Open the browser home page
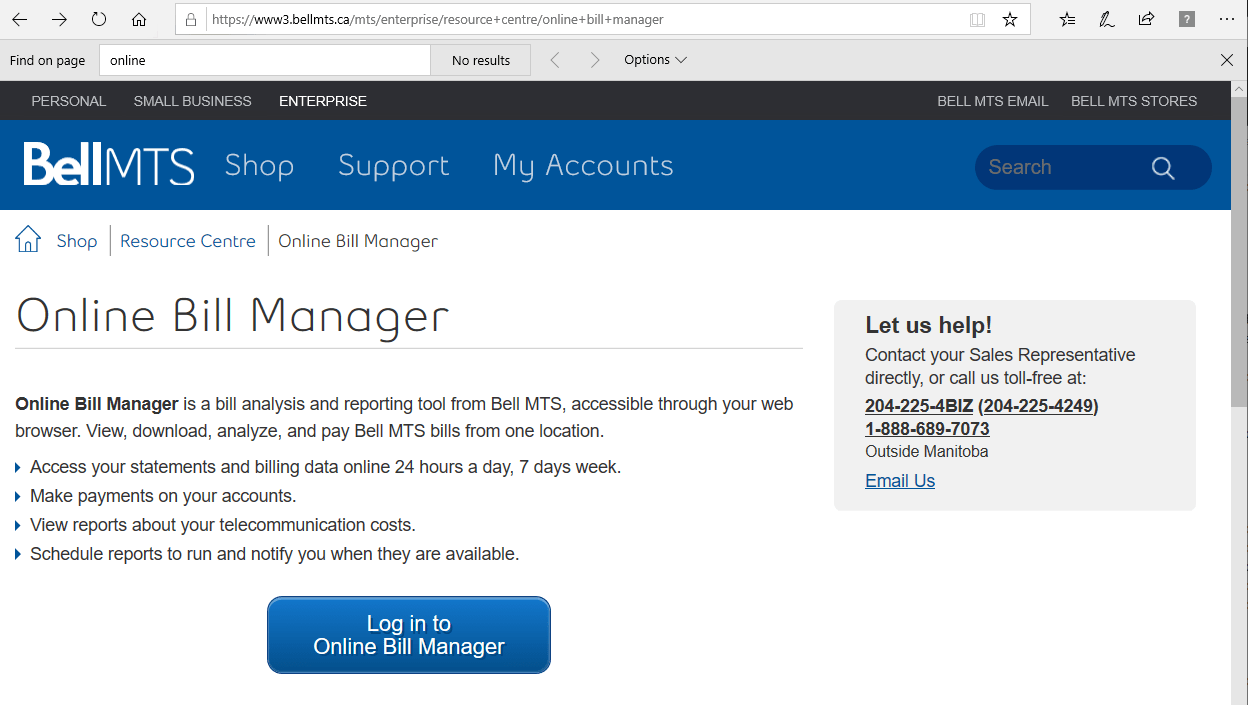 coord(138,18)
